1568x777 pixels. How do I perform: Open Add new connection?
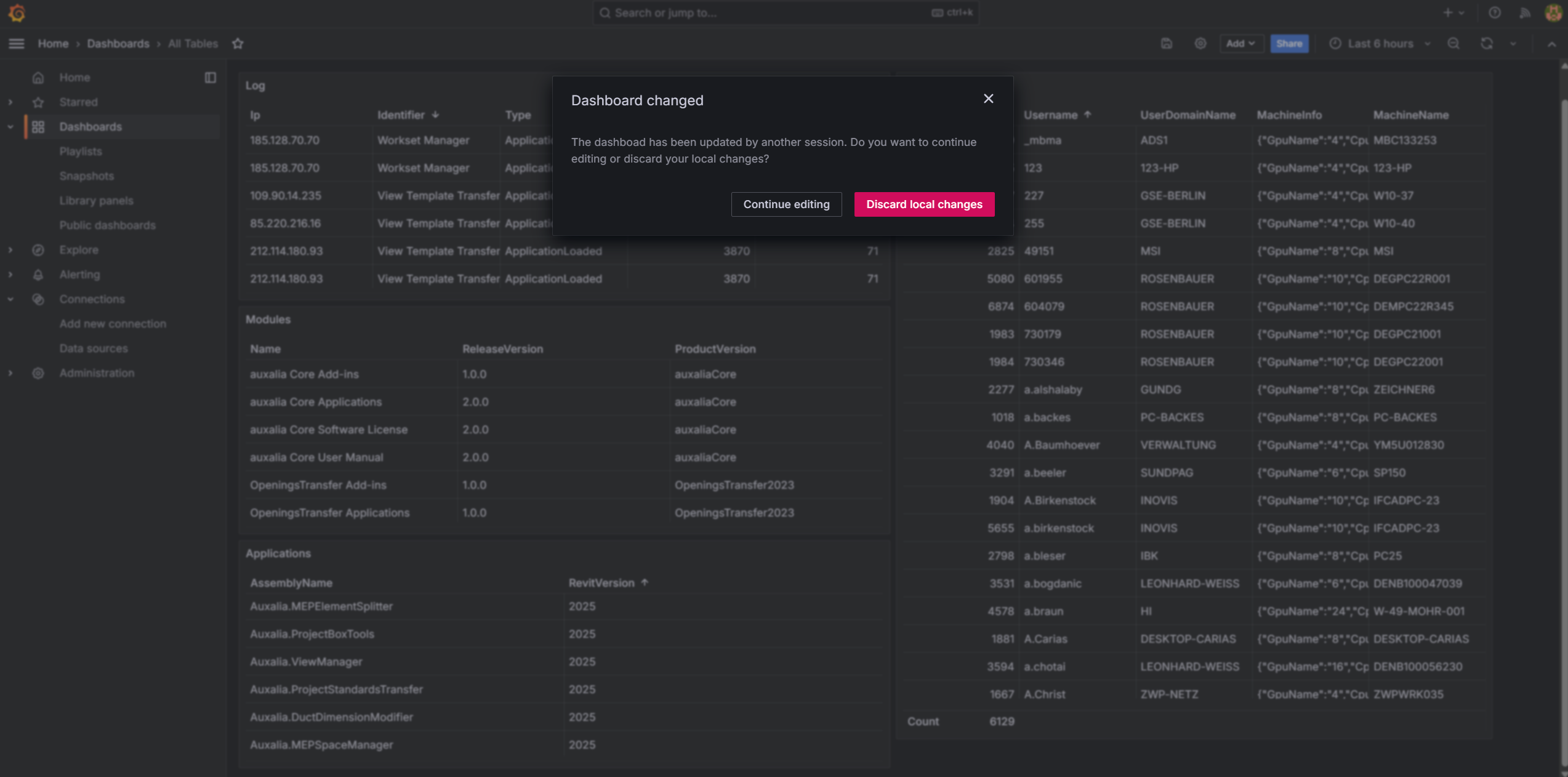[113, 324]
